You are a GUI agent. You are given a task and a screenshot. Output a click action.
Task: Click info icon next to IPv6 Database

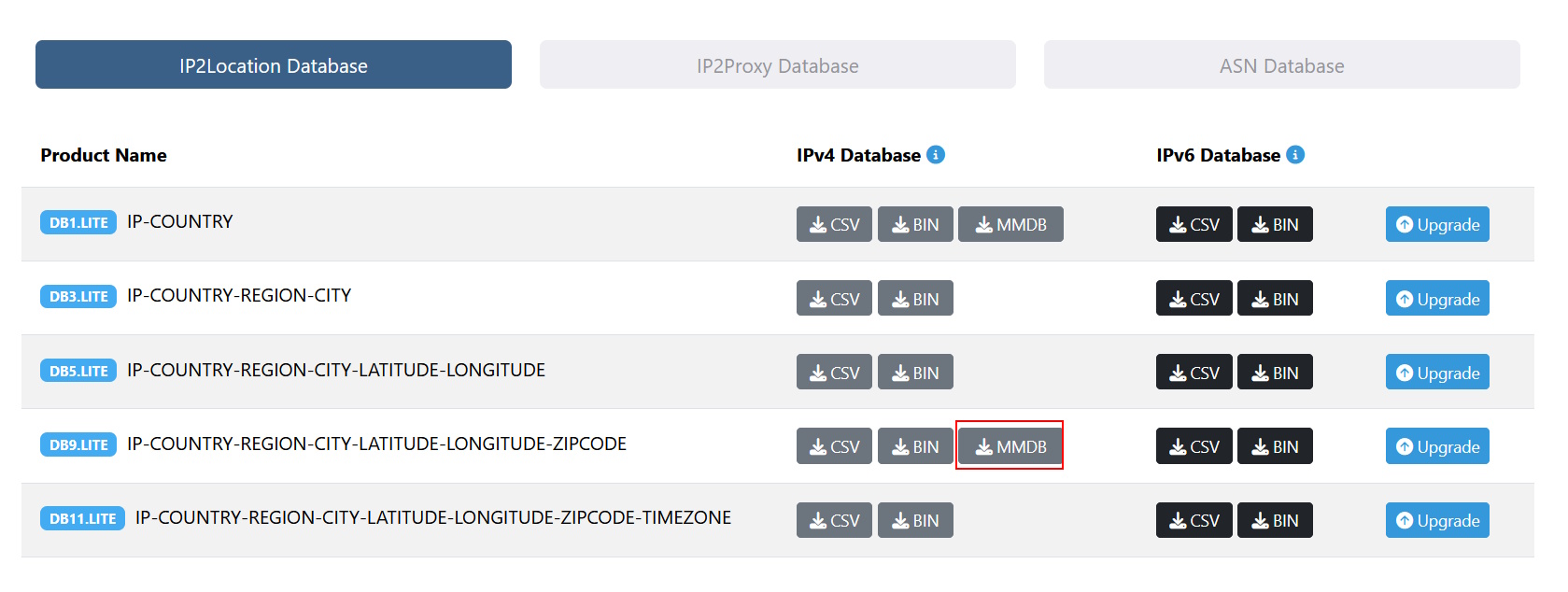tap(1295, 155)
